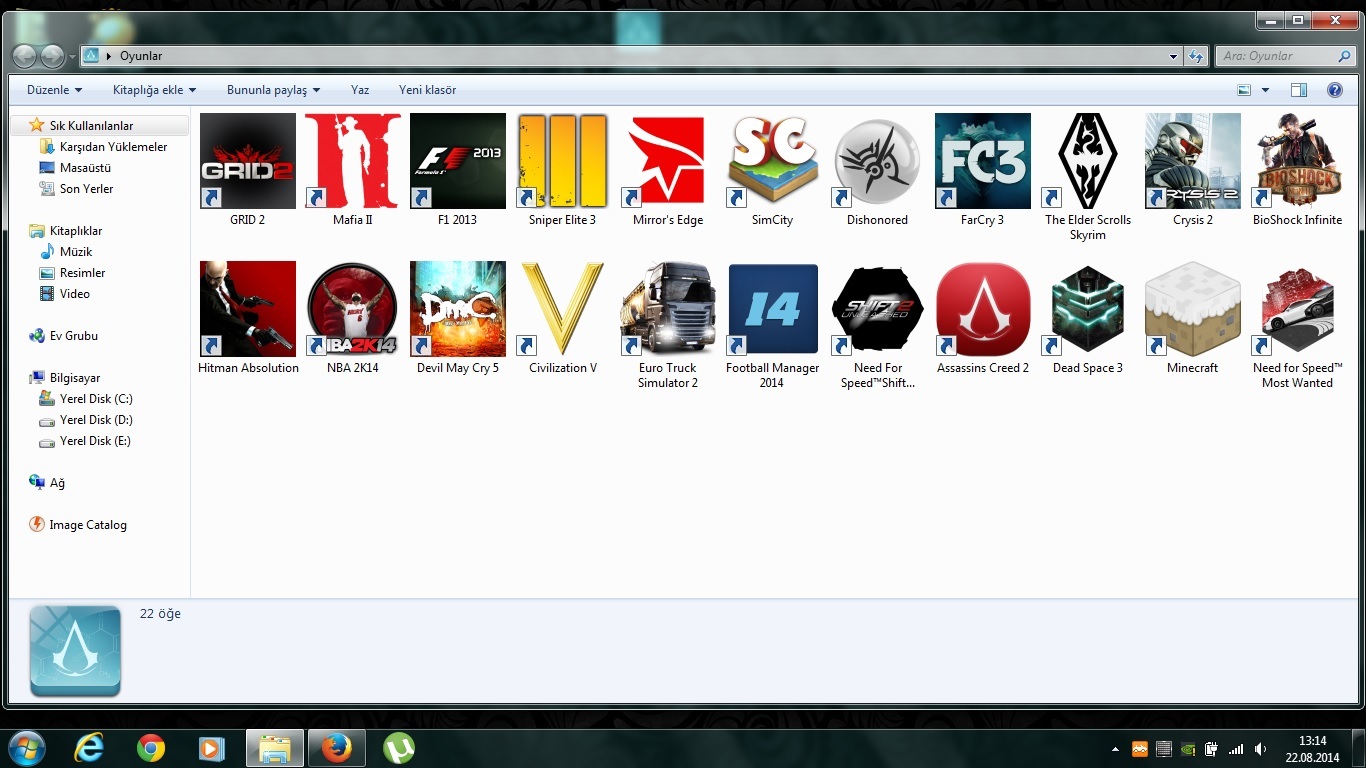Open Karşıdan Yüklemeler folder
The width and height of the screenshot is (1366, 768).
coord(113,147)
